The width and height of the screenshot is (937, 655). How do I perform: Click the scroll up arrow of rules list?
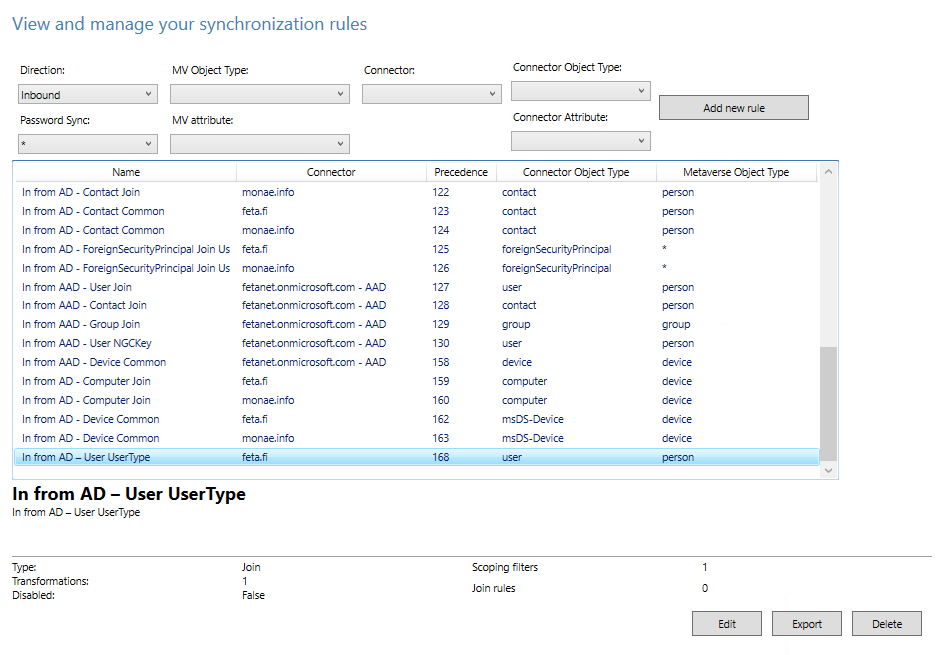click(x=827, y=173)
